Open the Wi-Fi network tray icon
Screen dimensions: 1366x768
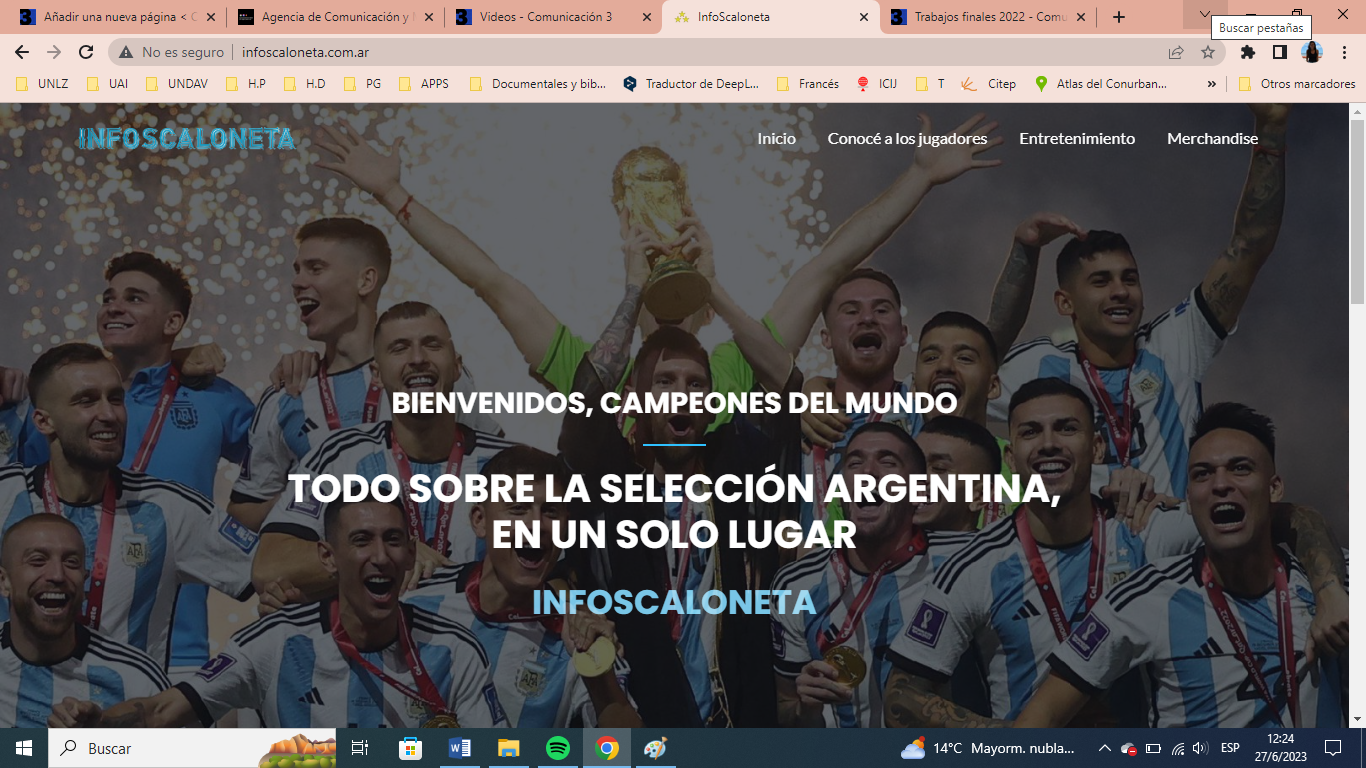pyautogui.click(x=1178, y=748)
